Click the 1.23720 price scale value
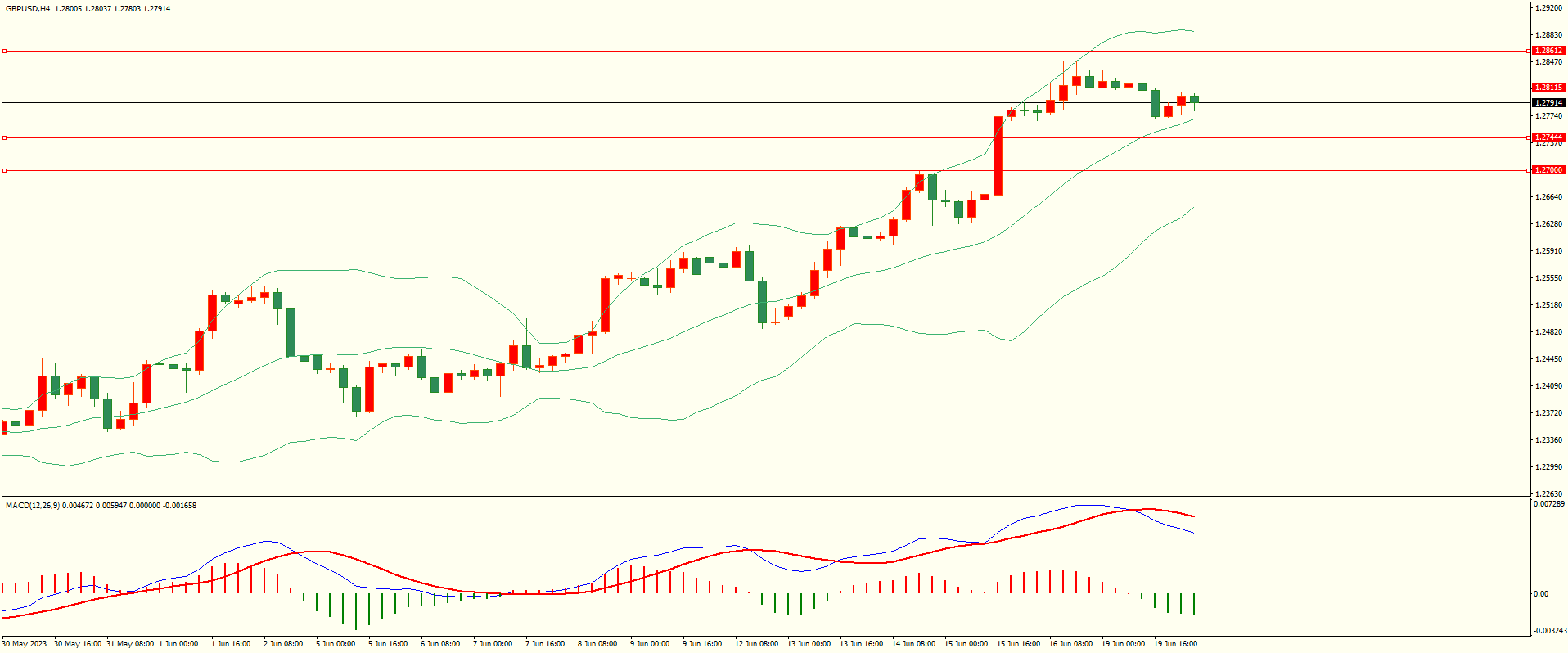The width and height of the screenshot is (1568, 653). [x=1549, y=413]
